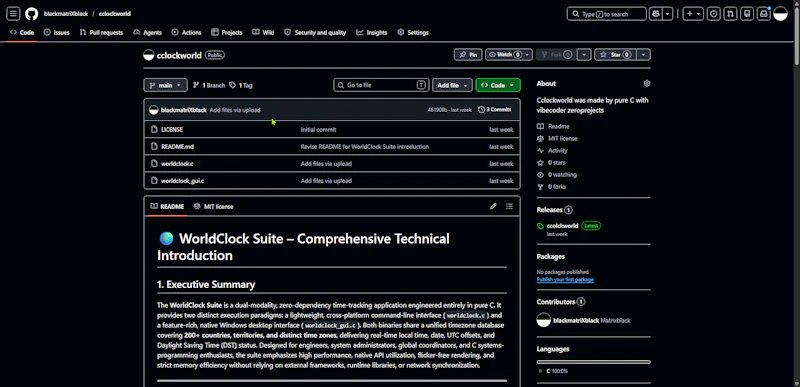The image size is (800, 387).
Task: Open the LICENSE file
Action: click(172, 130)
